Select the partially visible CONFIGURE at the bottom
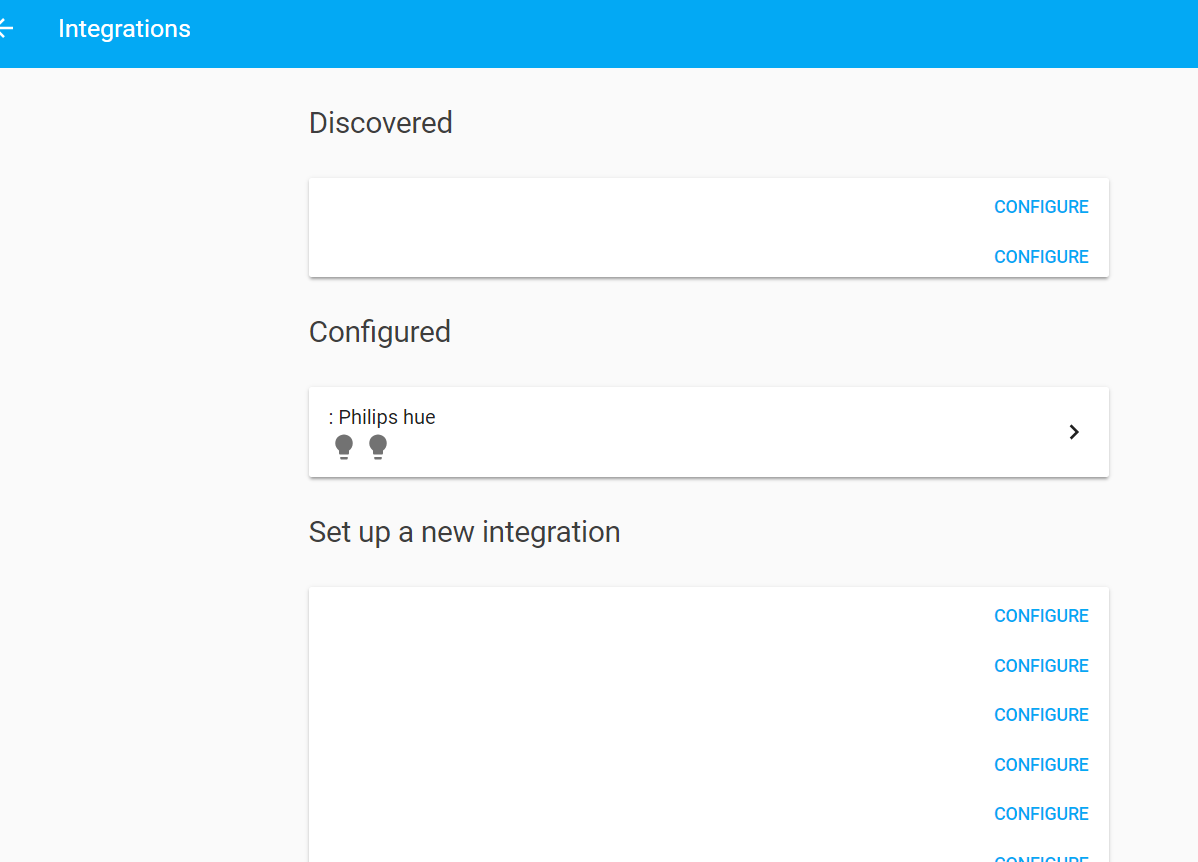The image size is (1198, 862). 1041,857
